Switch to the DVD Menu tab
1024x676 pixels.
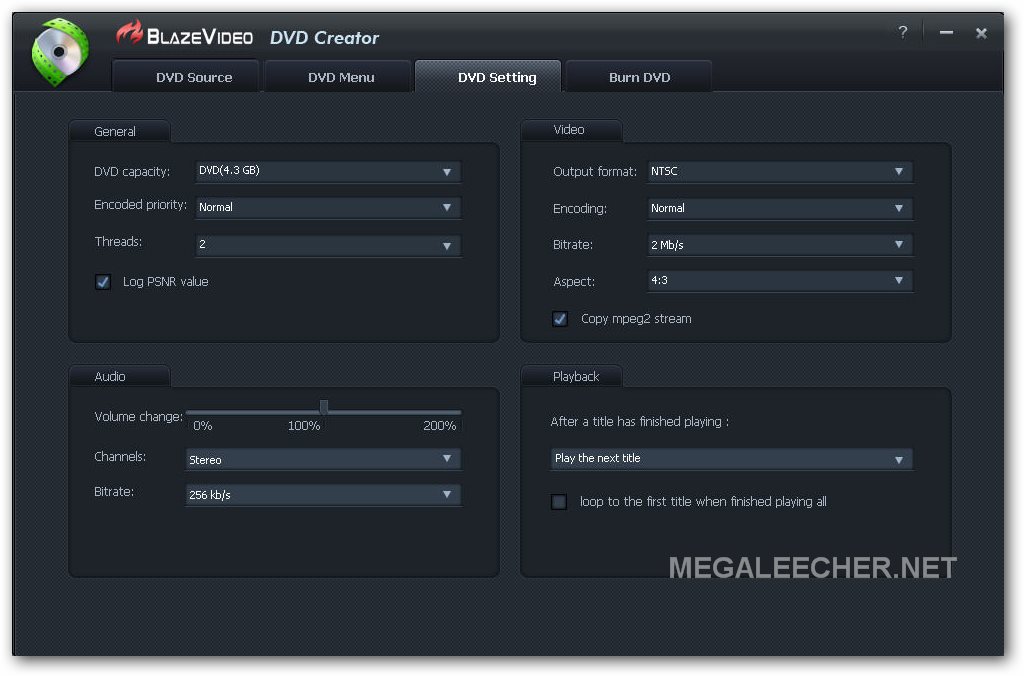tap(338, 76)
